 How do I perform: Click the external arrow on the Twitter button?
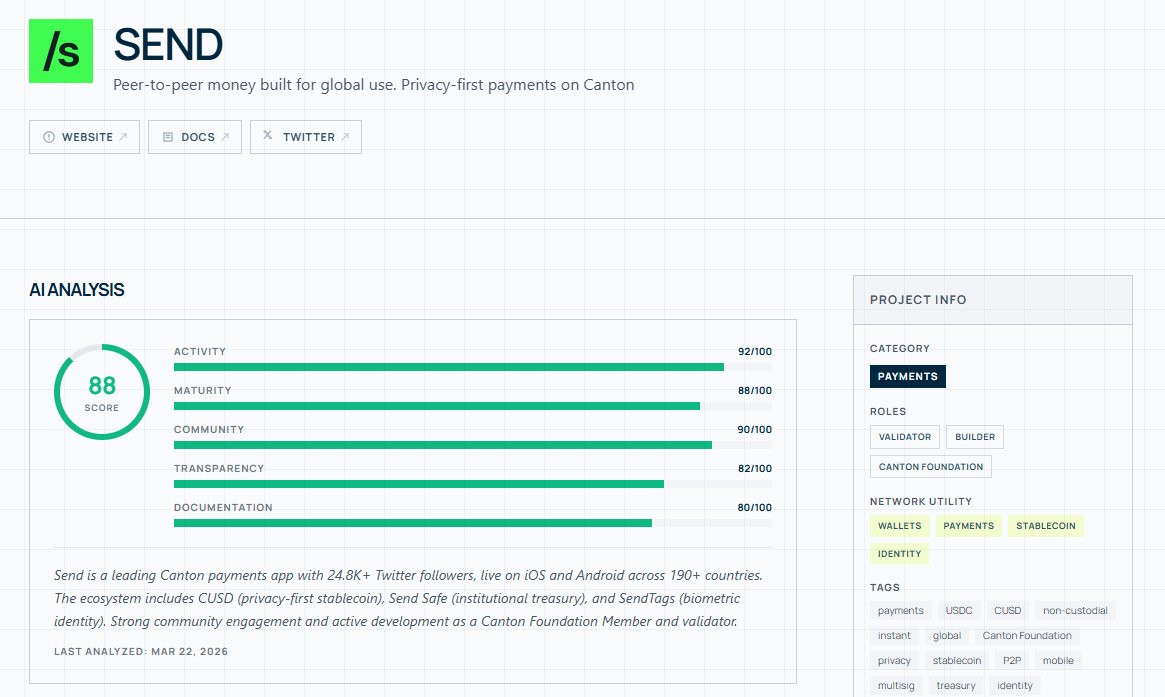(x=345, y=137)
